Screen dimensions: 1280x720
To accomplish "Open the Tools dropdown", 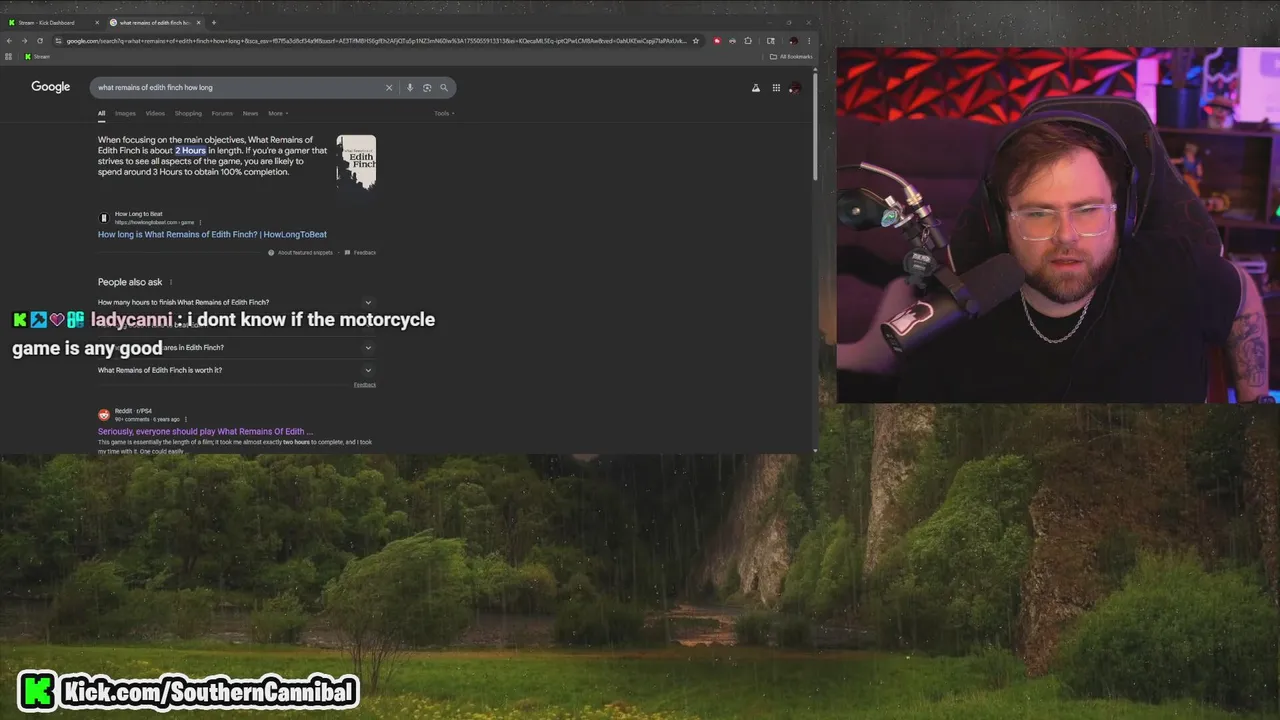I will coord(444,113).
